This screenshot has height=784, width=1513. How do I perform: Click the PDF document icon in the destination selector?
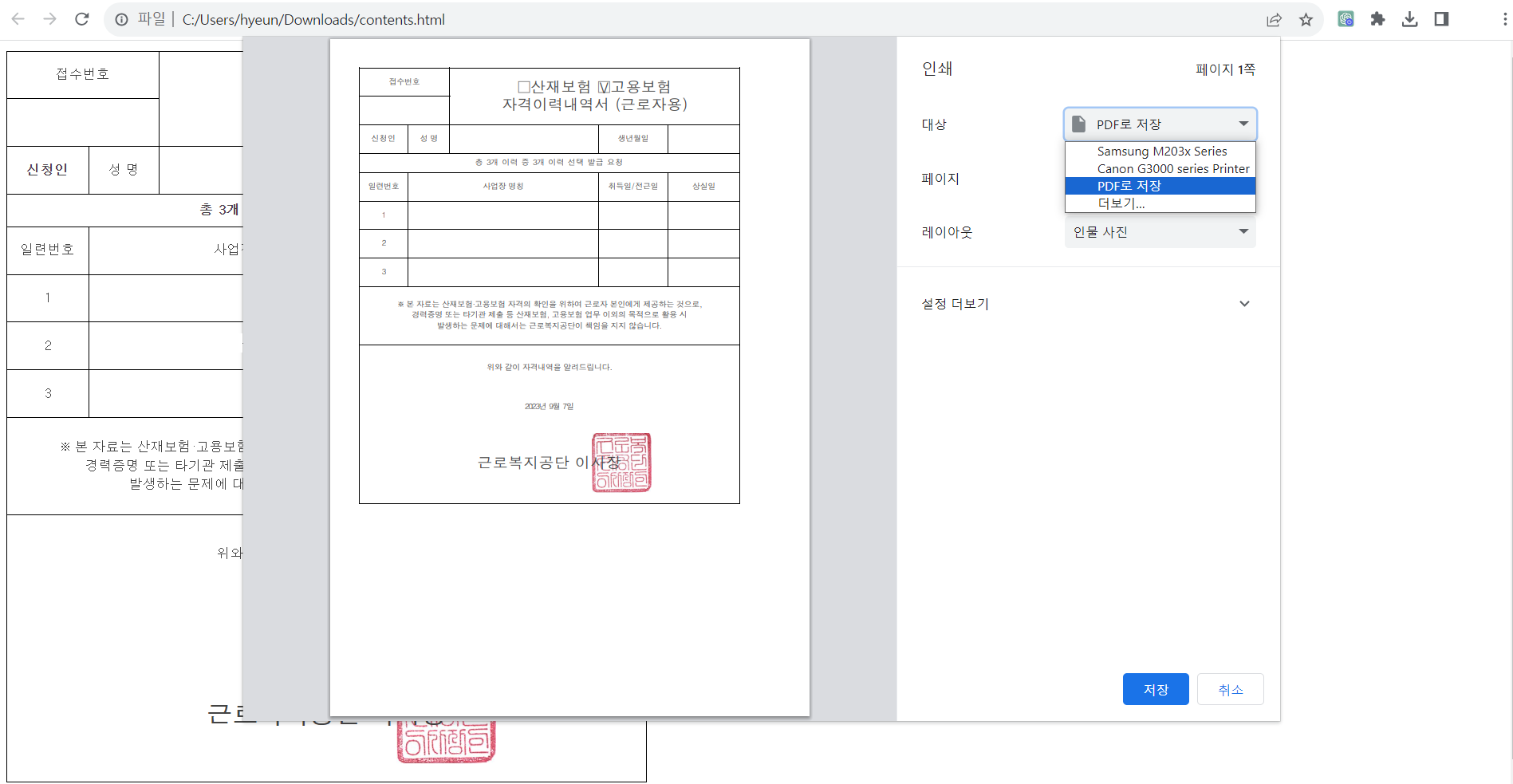point(1078,124)
